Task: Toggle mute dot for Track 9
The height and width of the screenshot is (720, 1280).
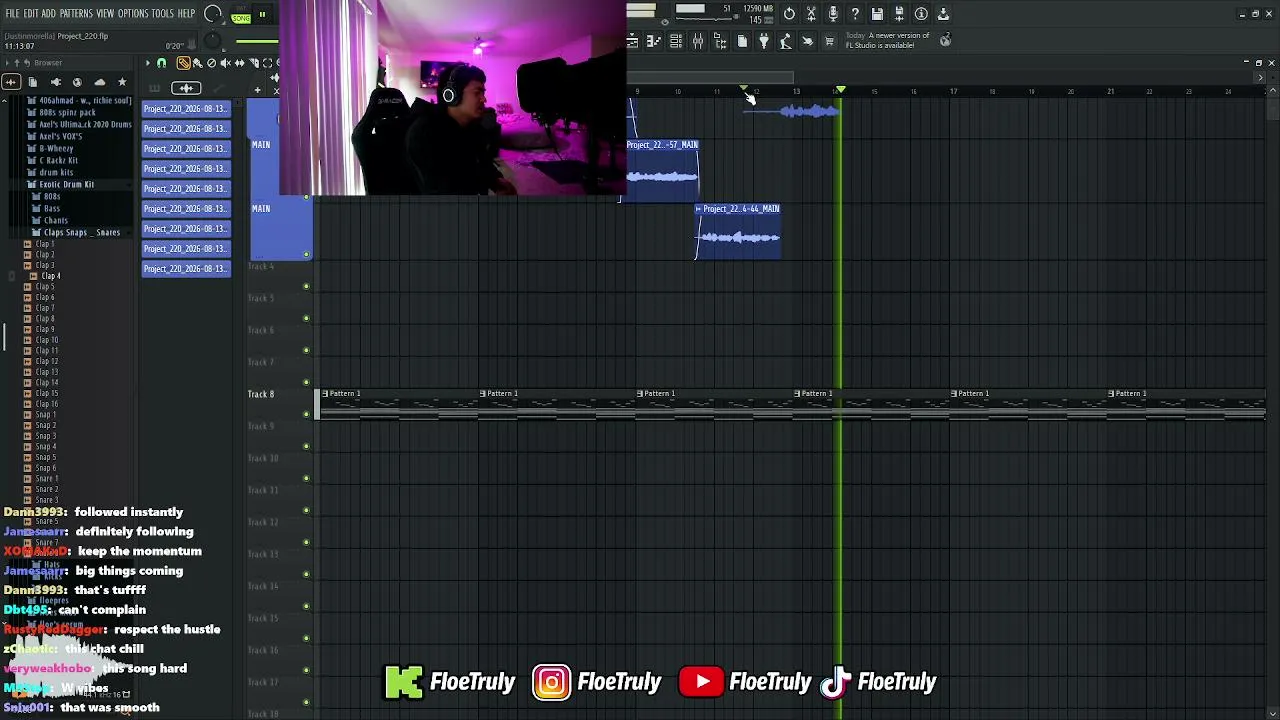Action: [306, 446]
